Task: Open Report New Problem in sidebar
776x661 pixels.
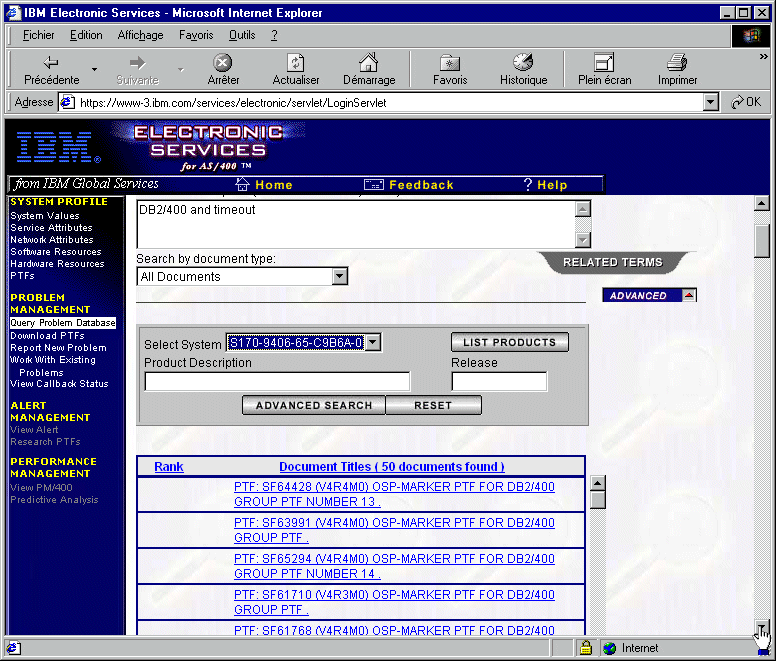Action: (x=58, y=348)
